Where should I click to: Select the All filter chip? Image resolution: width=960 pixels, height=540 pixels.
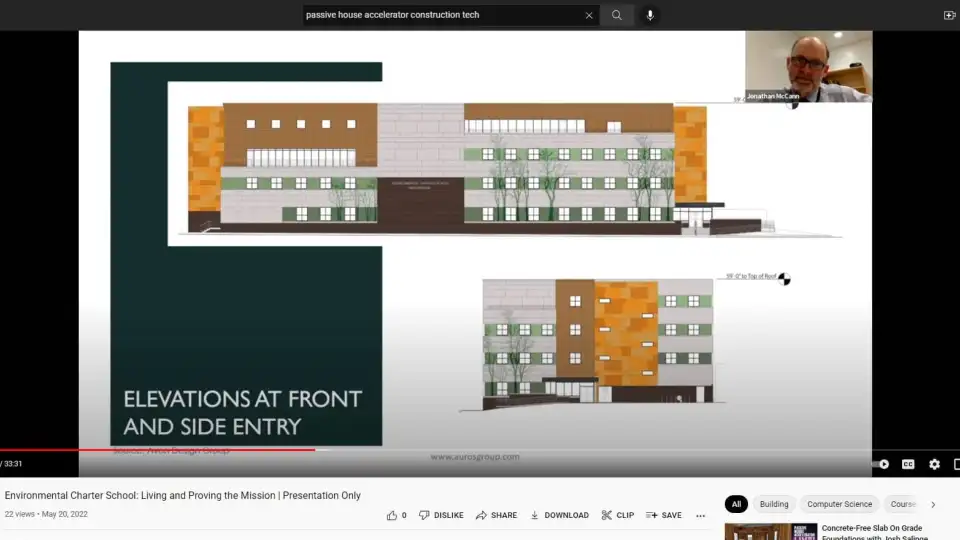click(x=736, y=504)
